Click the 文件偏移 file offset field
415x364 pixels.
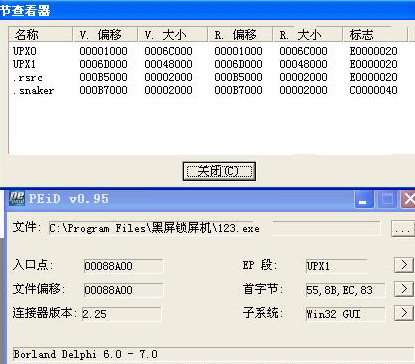tap(123, 290)
